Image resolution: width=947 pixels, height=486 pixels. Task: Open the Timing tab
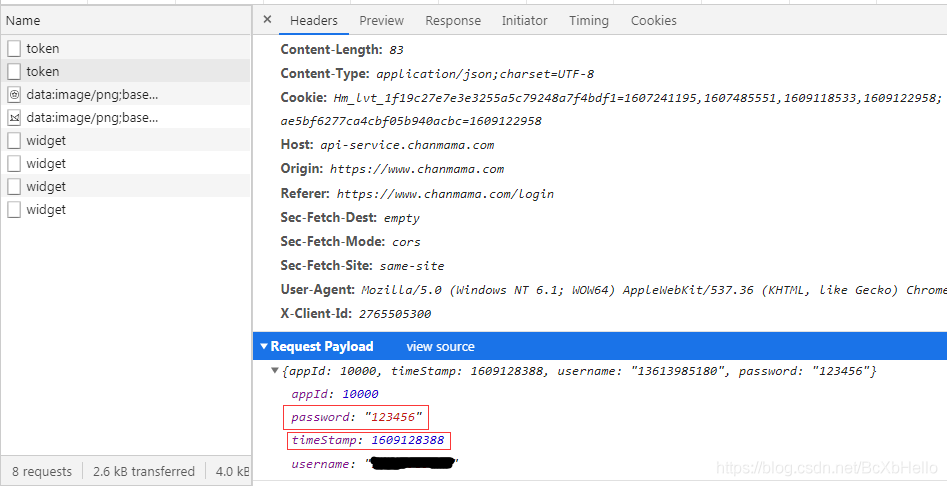589,21
